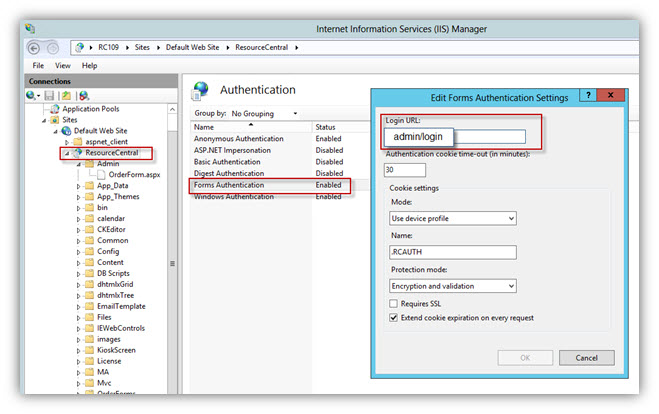659x414 pixels.
Task: Select the IEWebControls tree item
Action: tap(121, 328)
